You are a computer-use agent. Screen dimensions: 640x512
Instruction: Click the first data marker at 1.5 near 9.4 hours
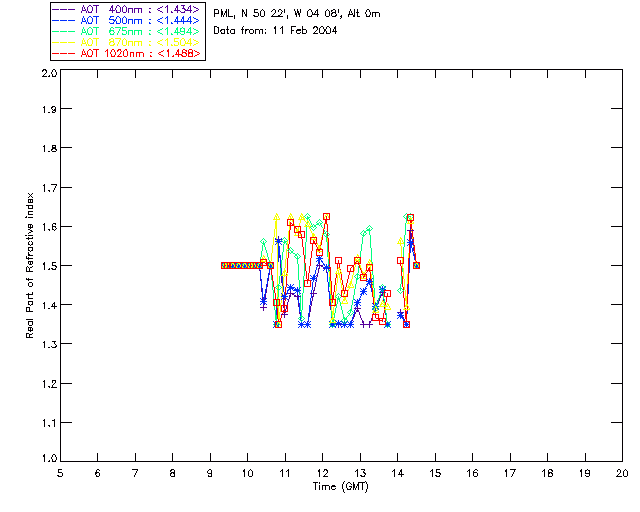point(224,265)
